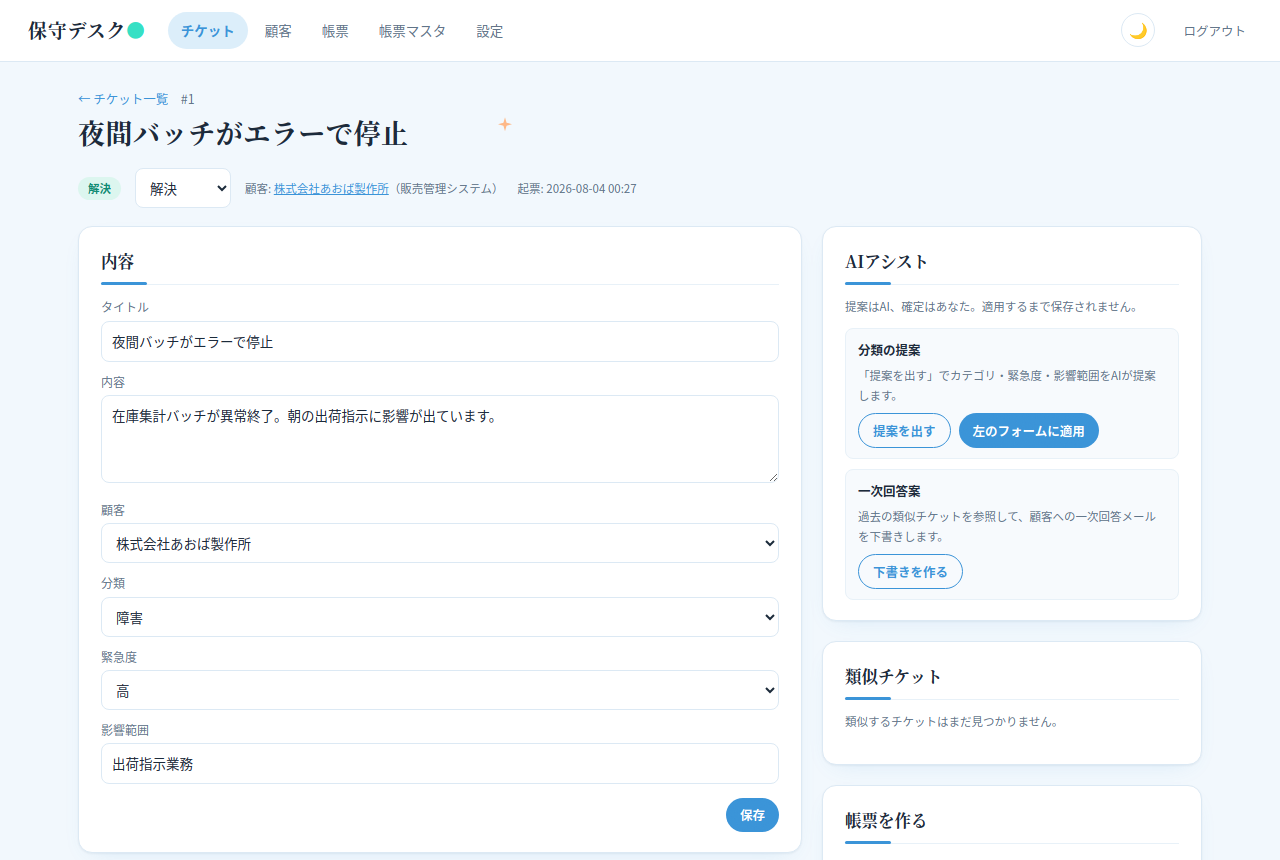This screenshot has height=860, width=1280.
Task: Click the 類似するチケットはまだ見つかりません text
Action: click(x=951, y=721)
